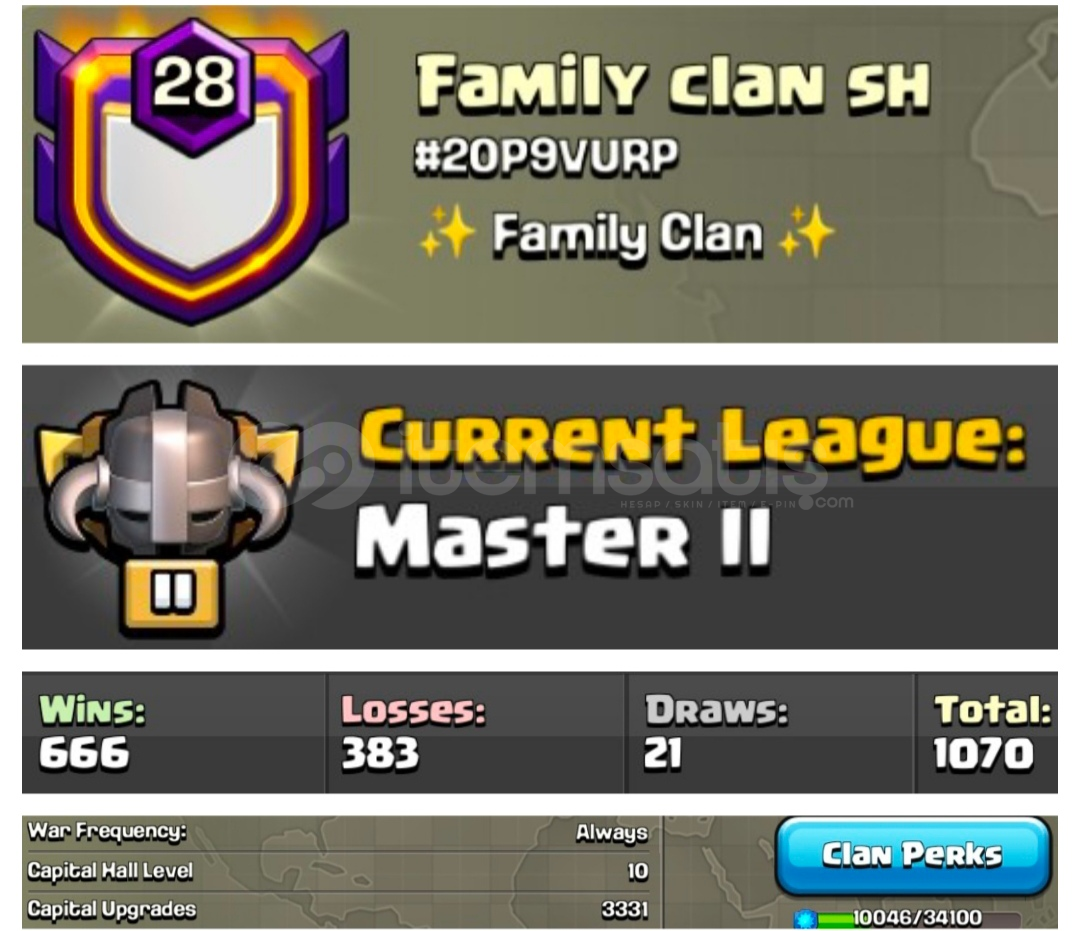Click the Total 1070 stat cell

(x=987, y=733)
